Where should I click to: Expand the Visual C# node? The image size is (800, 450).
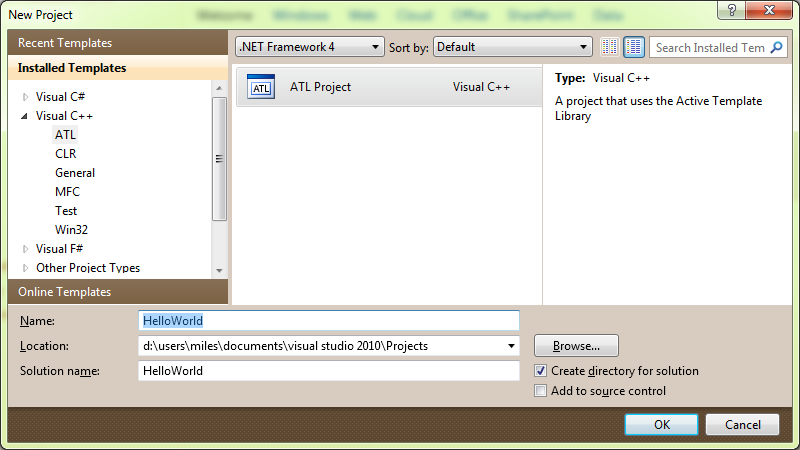25,97
